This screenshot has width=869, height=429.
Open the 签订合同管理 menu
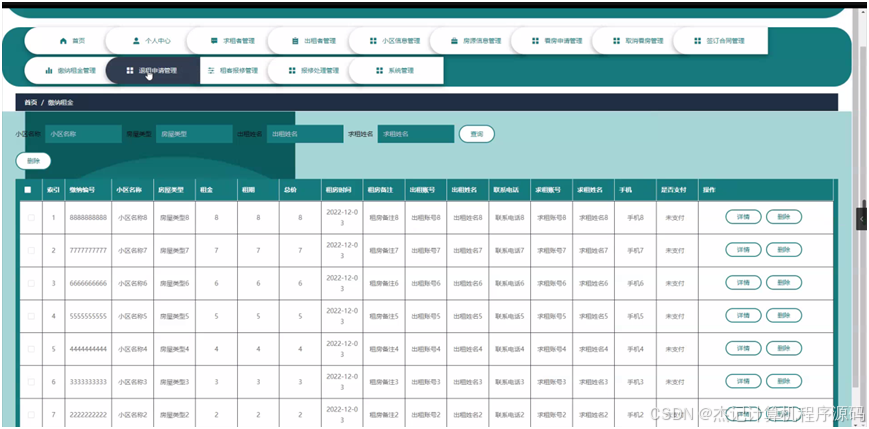(719, 41)
